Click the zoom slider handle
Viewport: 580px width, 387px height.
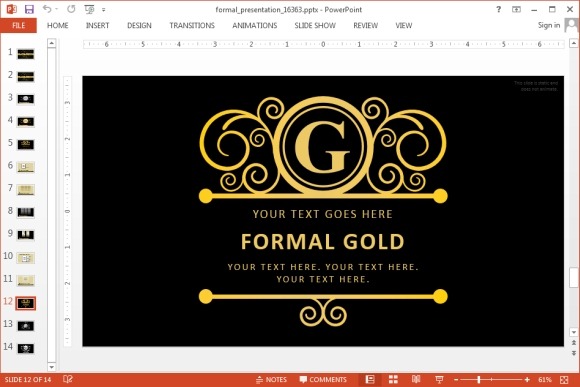479,380
